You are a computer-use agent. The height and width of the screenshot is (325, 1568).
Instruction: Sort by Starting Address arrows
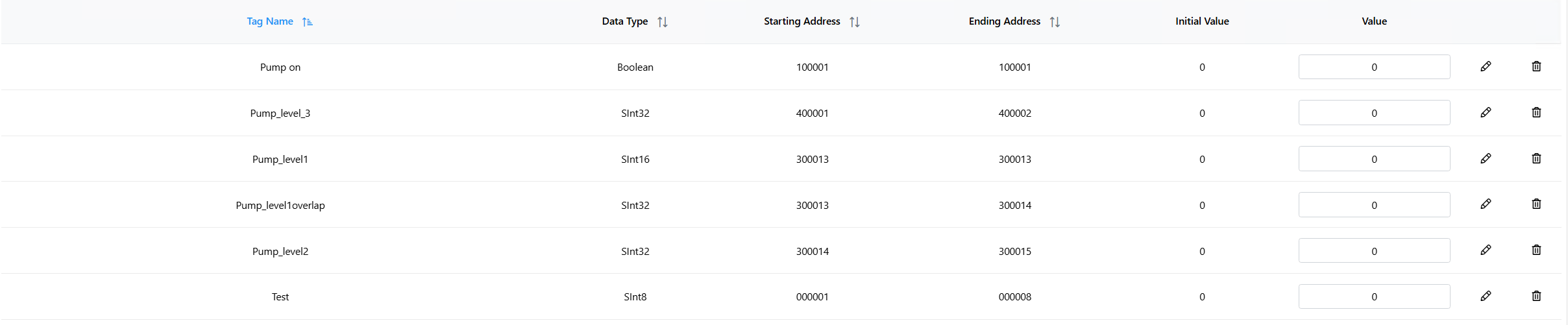coord(854,21)
